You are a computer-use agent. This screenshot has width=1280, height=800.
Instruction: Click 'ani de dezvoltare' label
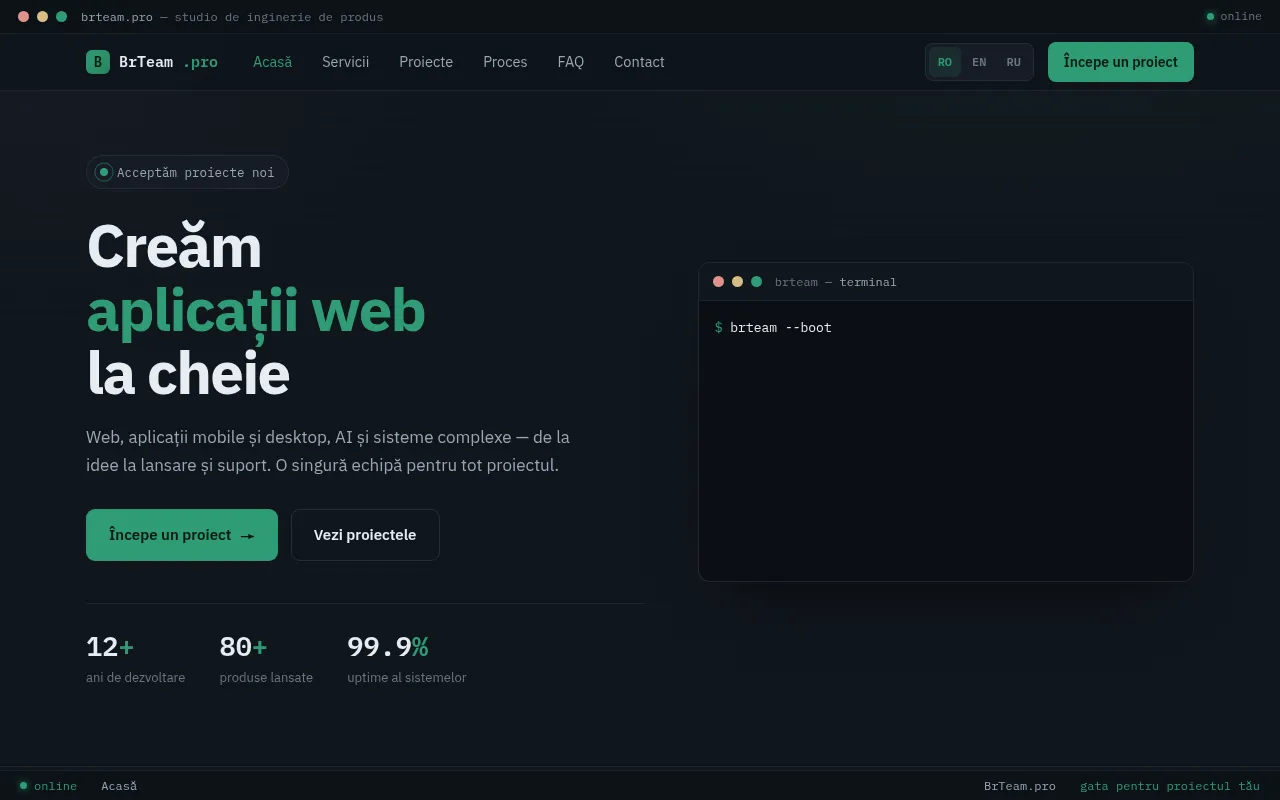pos(136,678)
